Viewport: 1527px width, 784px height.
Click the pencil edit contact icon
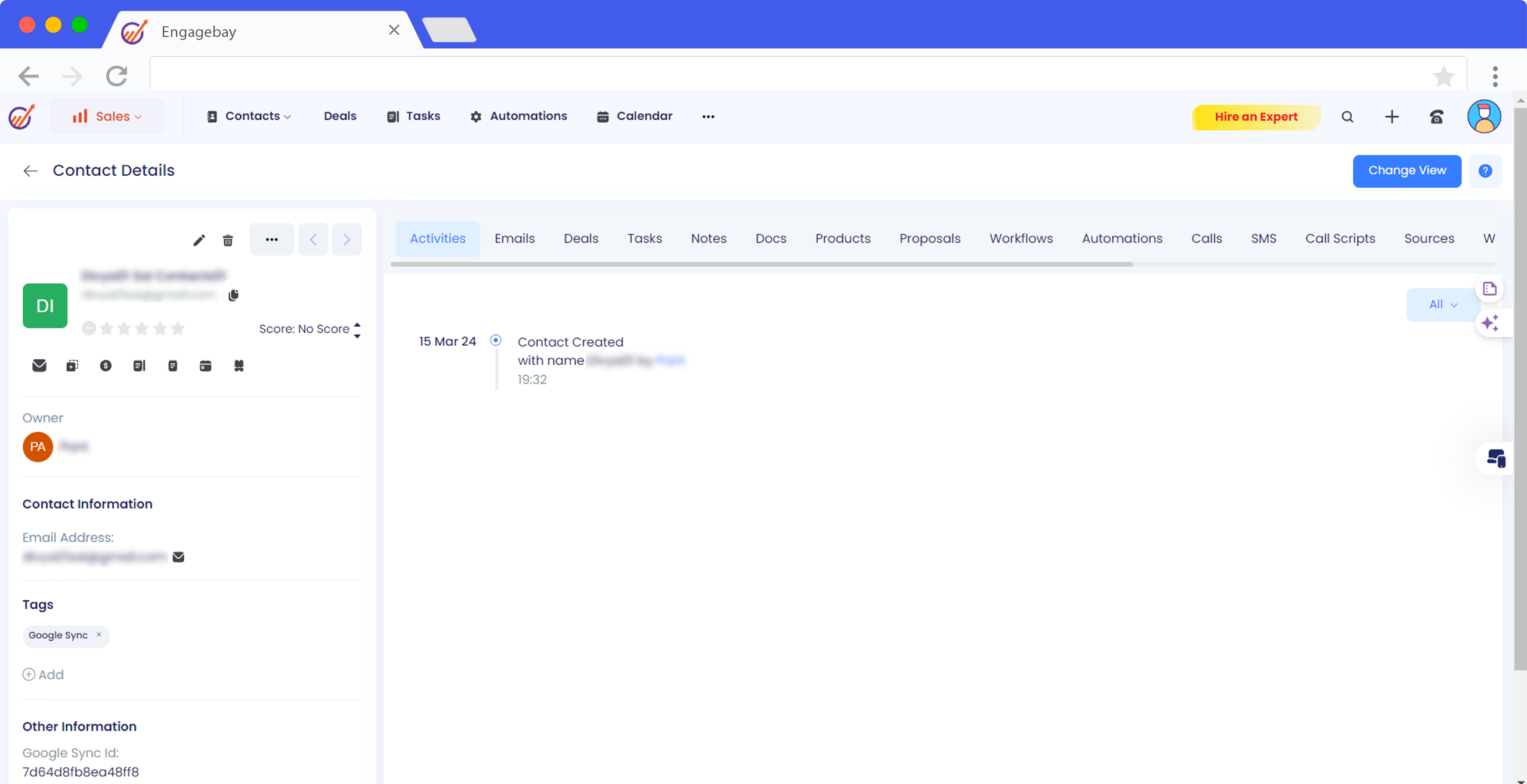click(x=199, y=240)
